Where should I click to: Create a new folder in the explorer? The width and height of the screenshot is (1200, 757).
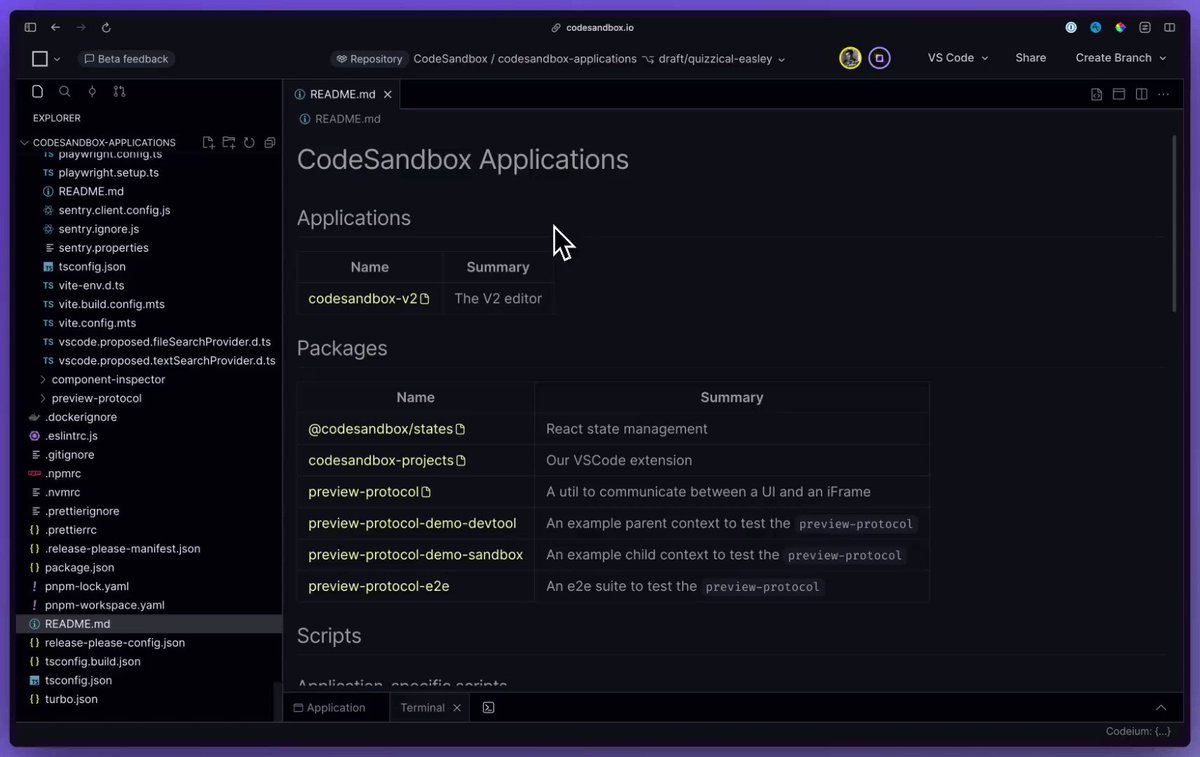(228, 143)
